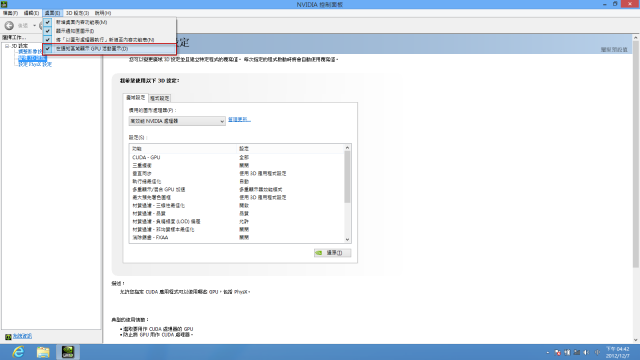Viewport: 640px width, 360px height.
Task: Open Internet Explorer from the taskbar
Action: coord(18,352)
